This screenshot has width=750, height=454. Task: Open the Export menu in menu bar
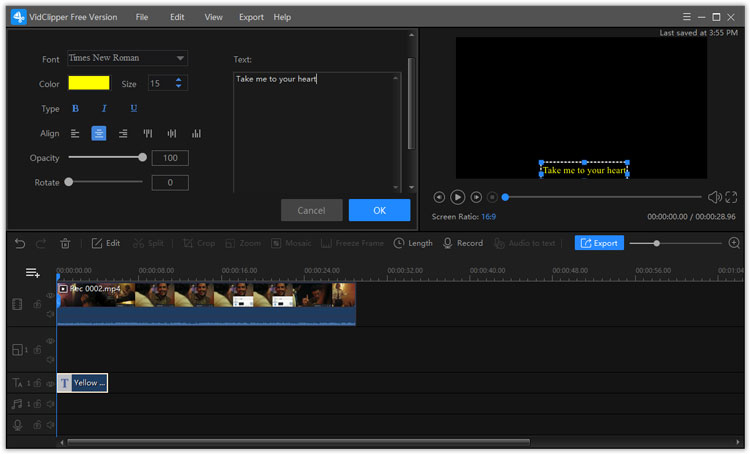click(251, 17)
